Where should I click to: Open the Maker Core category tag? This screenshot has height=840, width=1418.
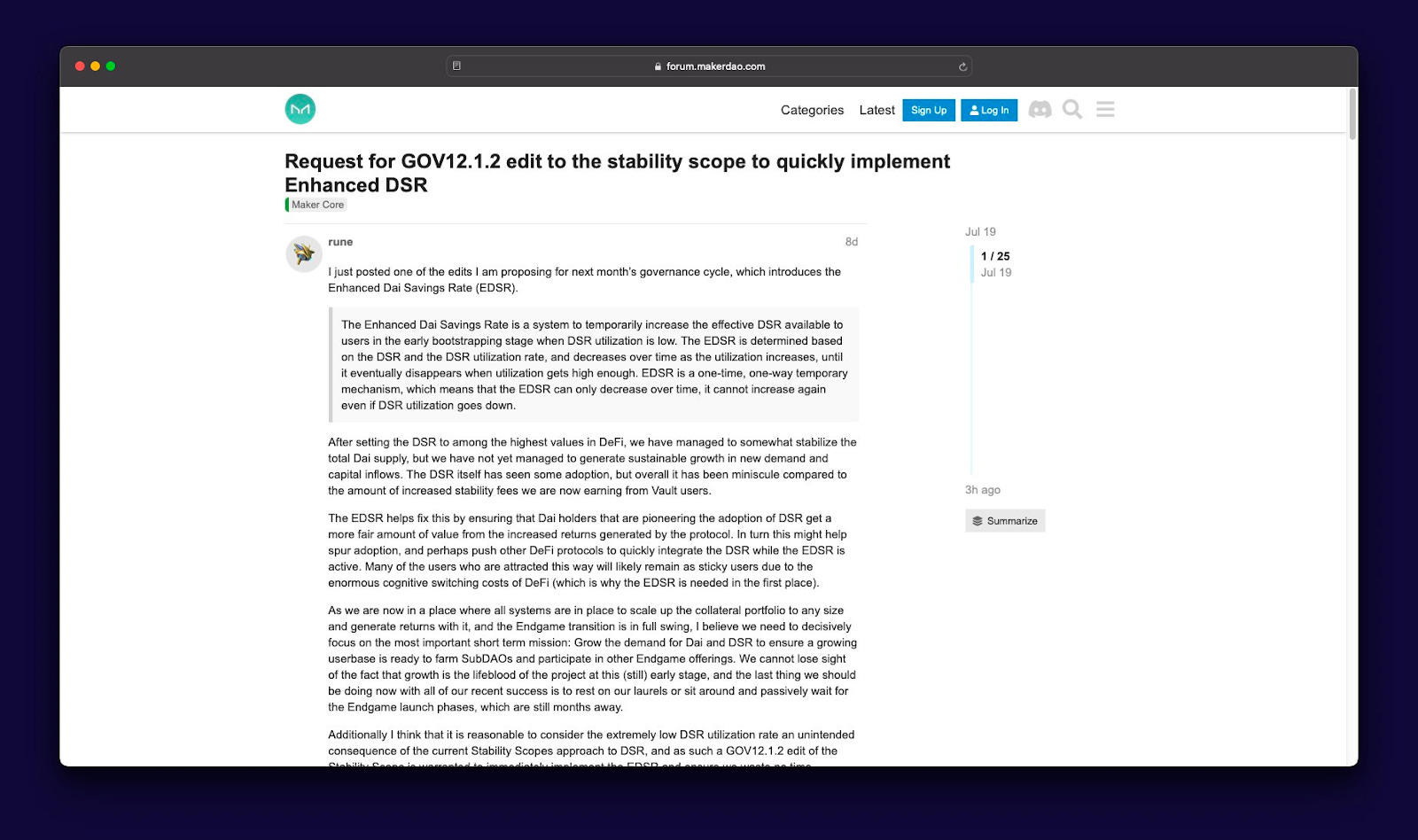point(316,205)
